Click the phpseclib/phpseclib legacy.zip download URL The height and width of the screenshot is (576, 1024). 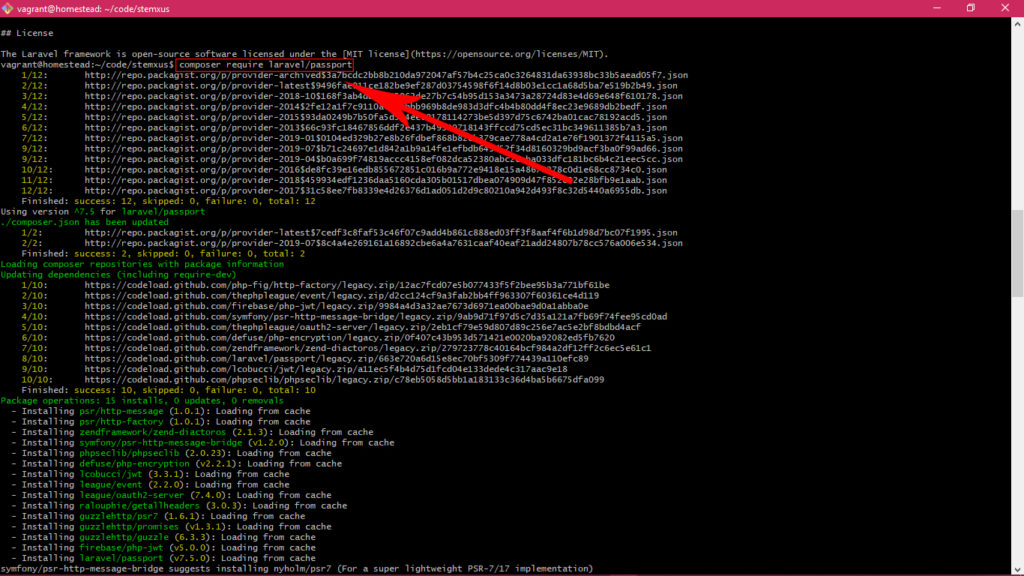[x=344, y=379]
